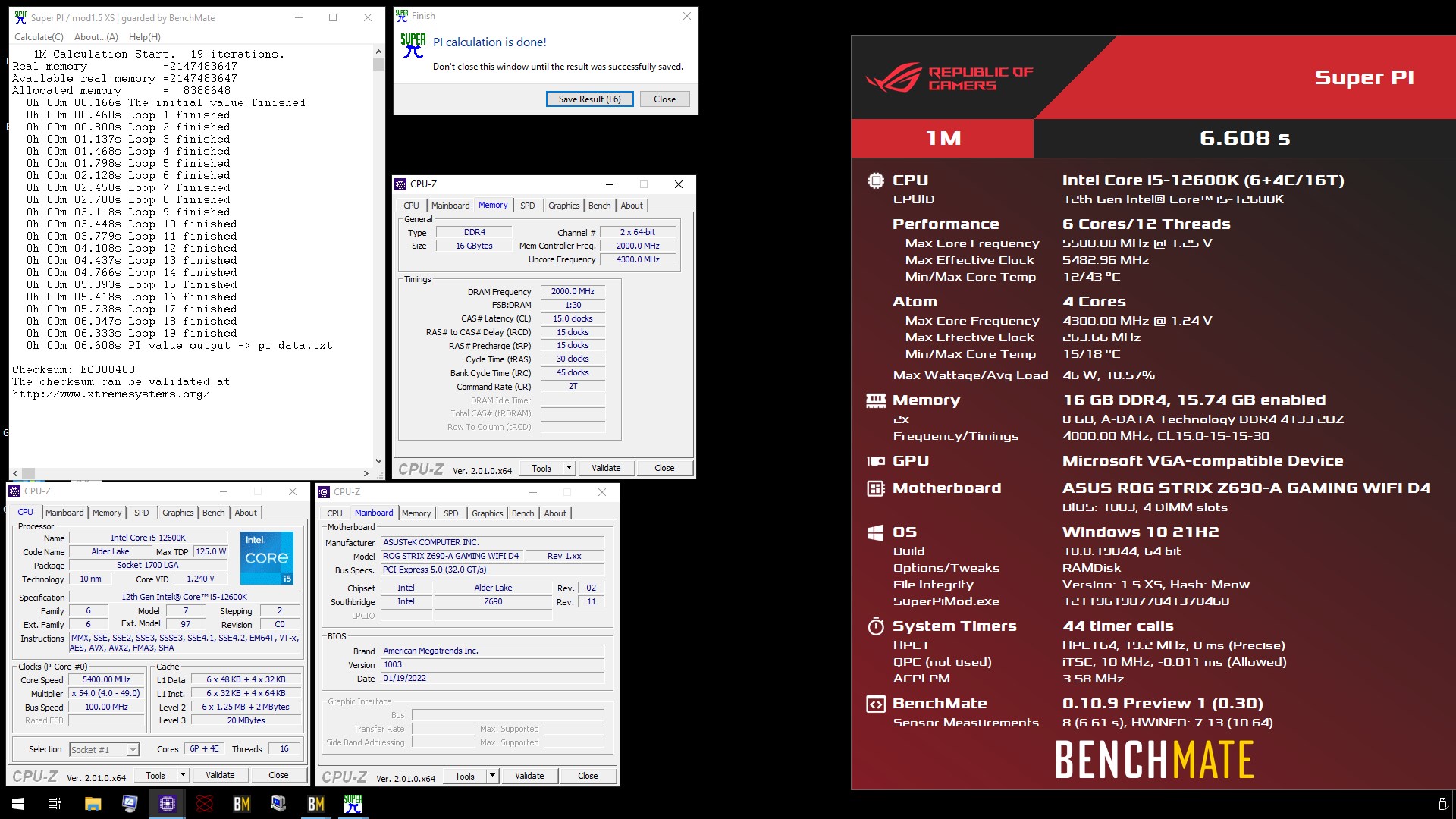1456x819 pixels.
Task: Click Super PI vertical scrollbar down arrow
Action: tap(378, 461)
